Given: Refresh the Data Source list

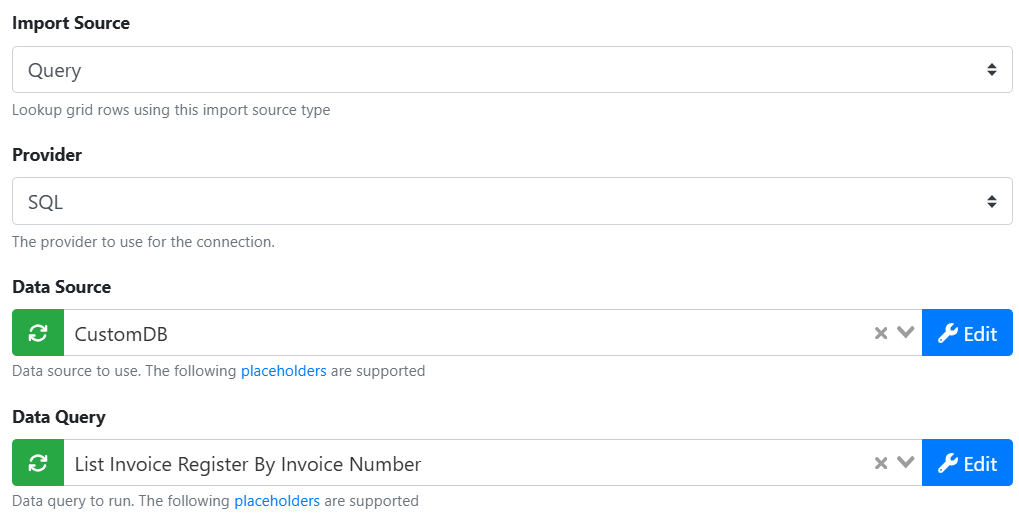Looking at the screenshot, I should [38, 333].
